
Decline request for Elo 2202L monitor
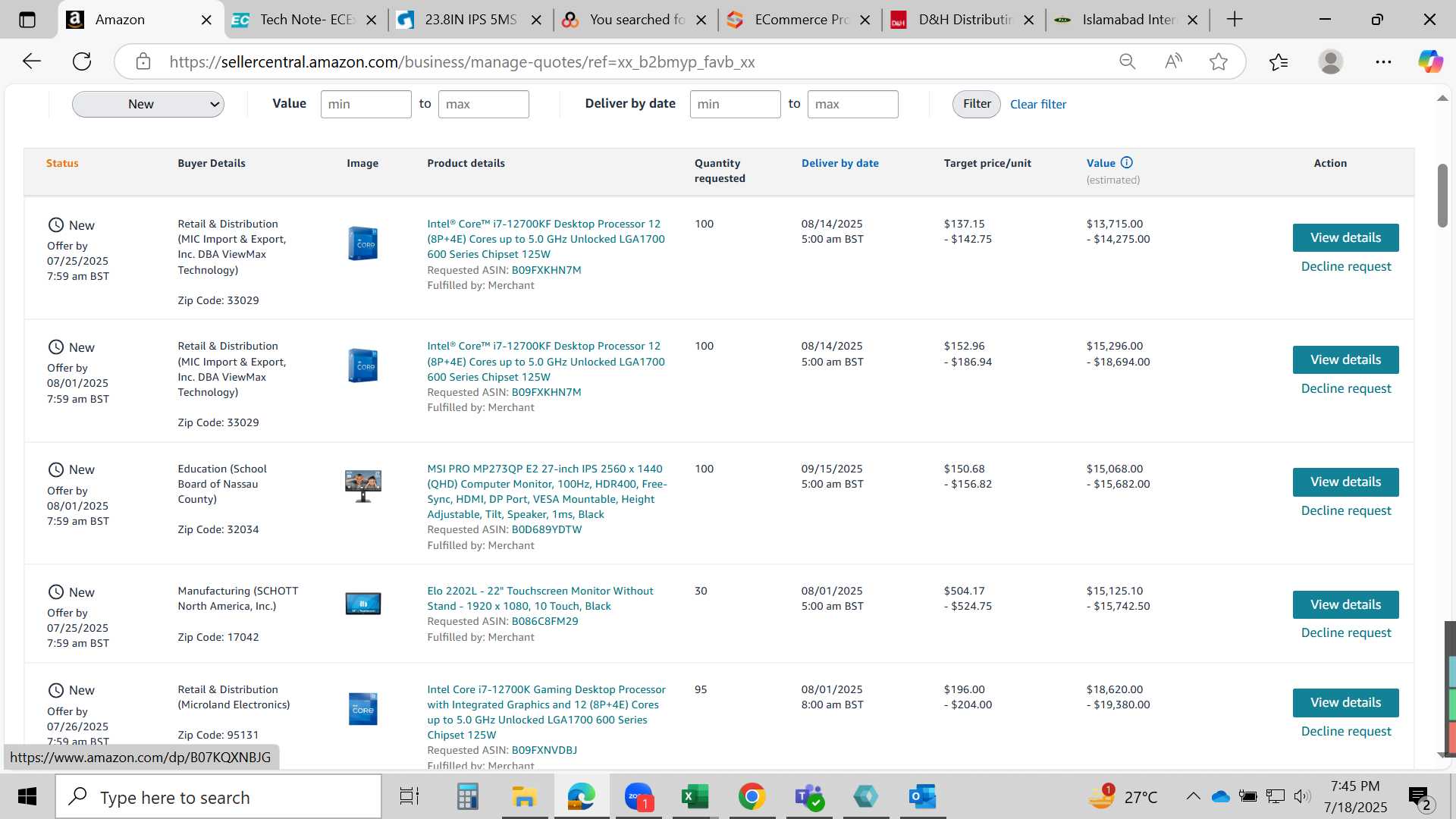click(x=1346, y=632)
